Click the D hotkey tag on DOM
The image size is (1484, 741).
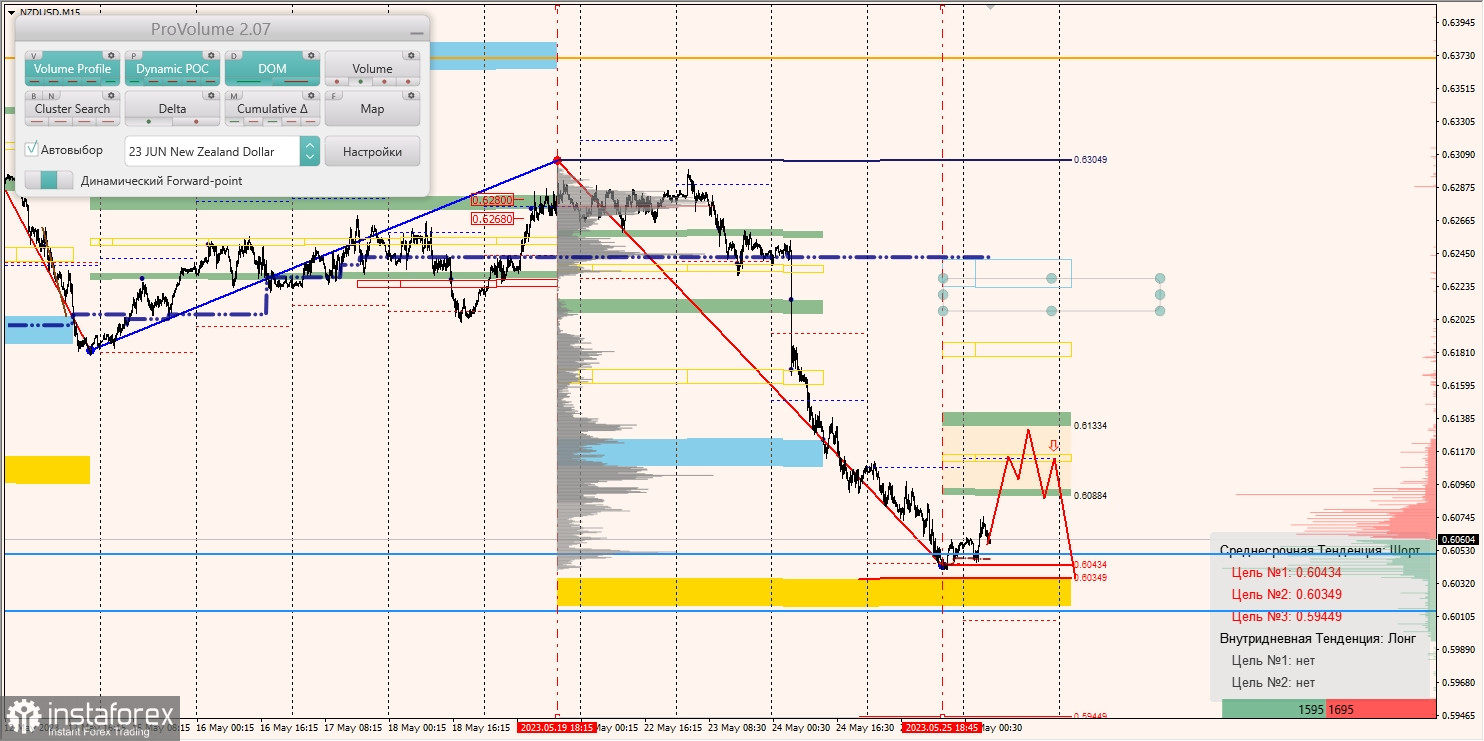click(x=235, y=56)
